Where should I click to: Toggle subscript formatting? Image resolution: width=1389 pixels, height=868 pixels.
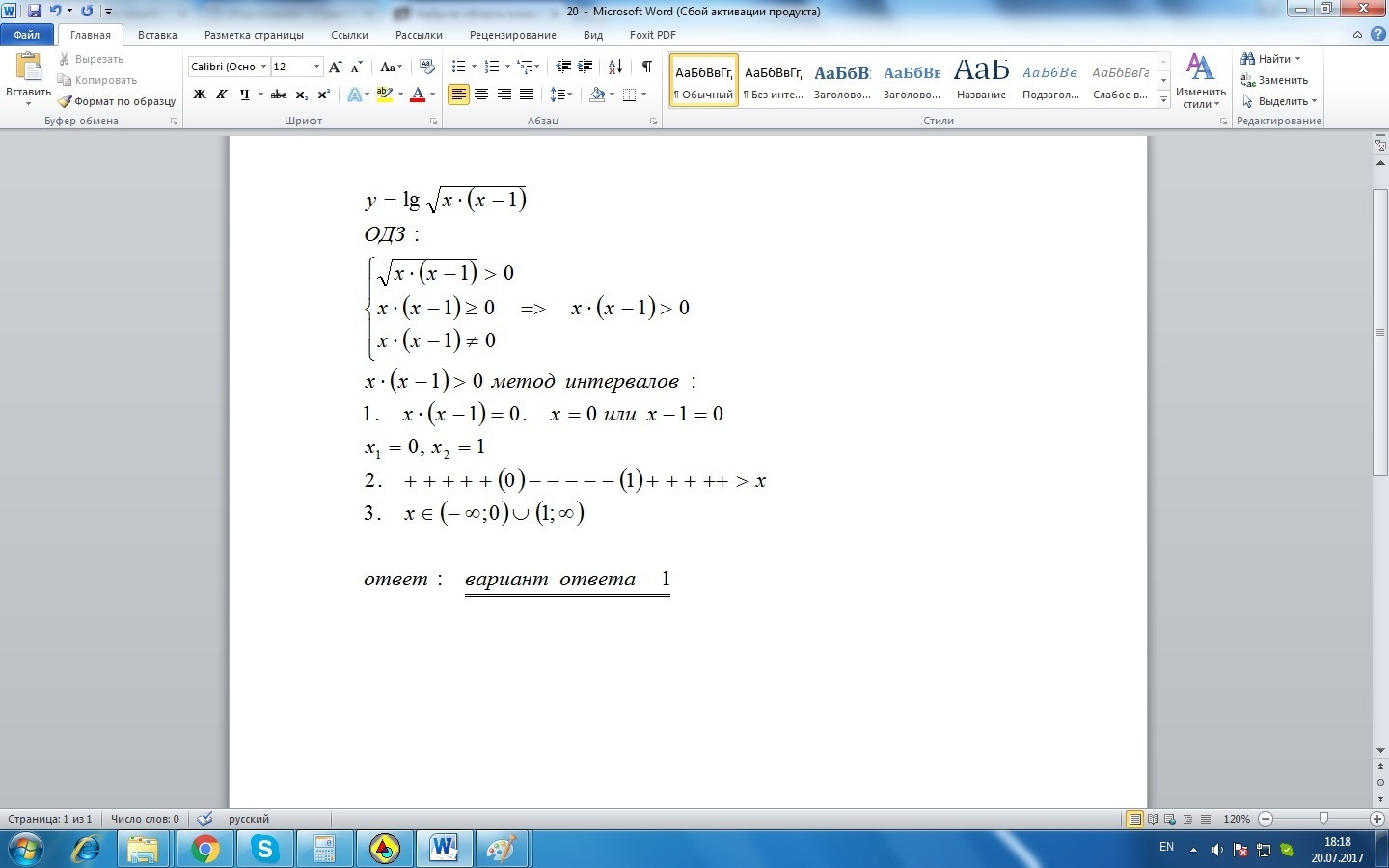(302, 95)
